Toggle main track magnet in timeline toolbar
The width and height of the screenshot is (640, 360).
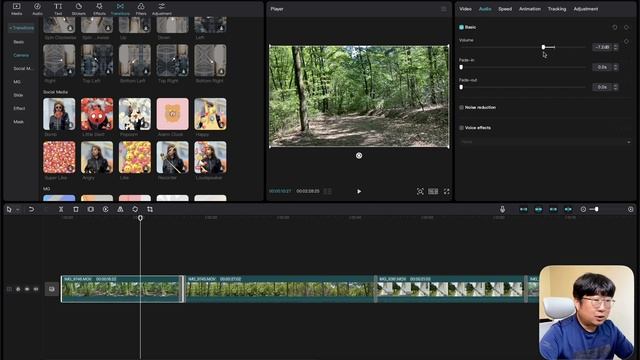523,209
